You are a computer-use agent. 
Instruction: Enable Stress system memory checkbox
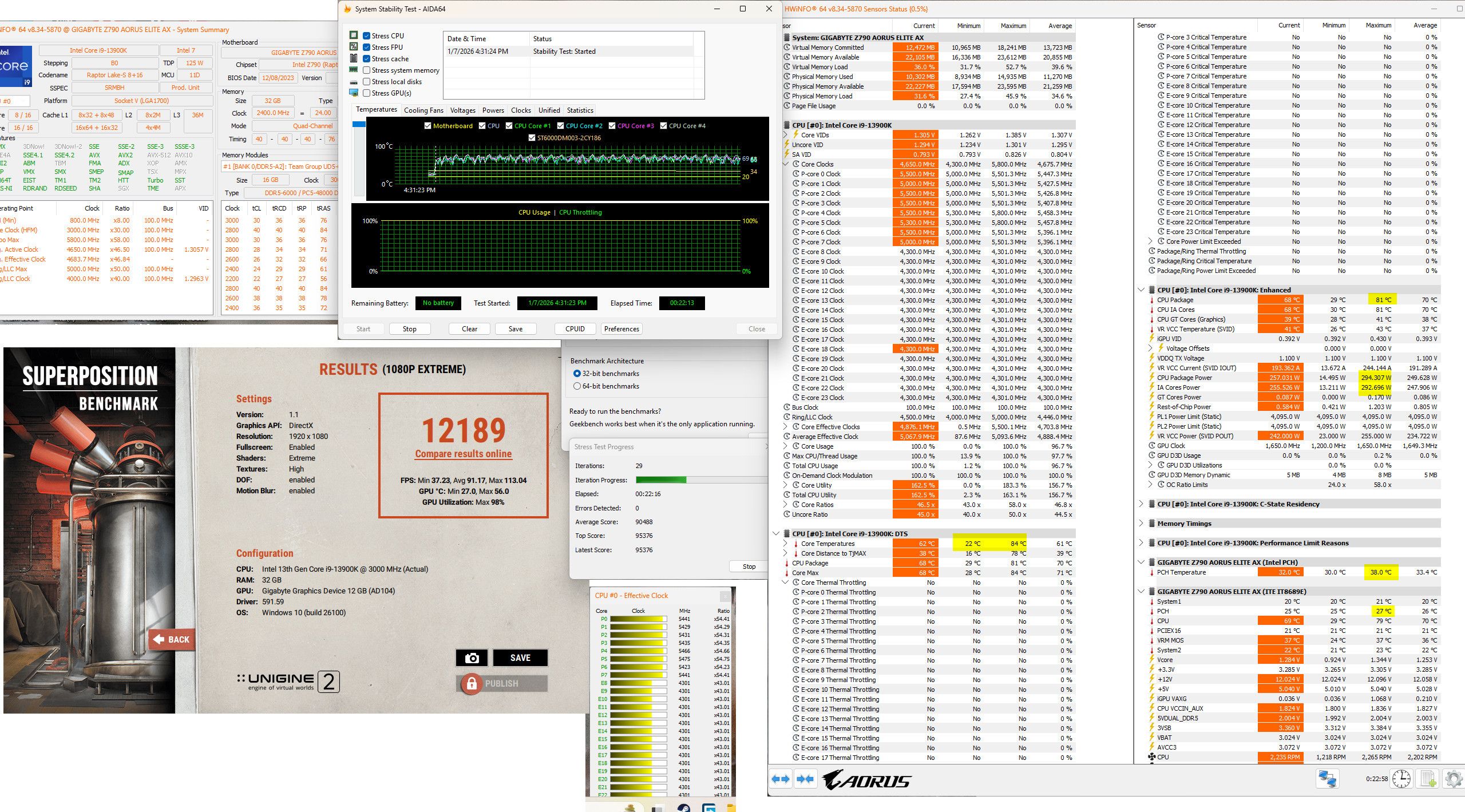tap(367, 70)
